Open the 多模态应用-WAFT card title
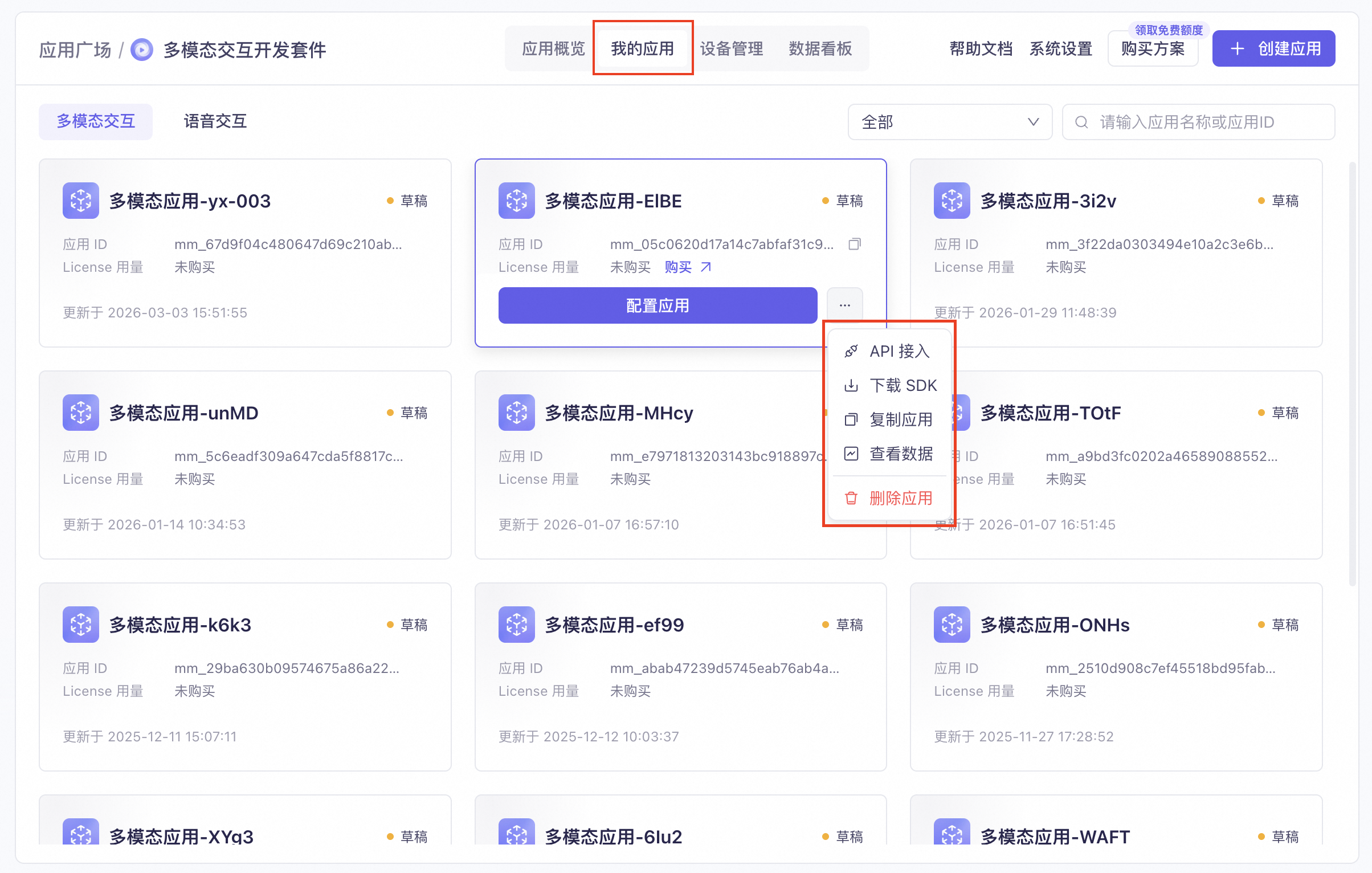Image resolution: width=1372 pixels, height=873 pixels. coord(1055,836)
